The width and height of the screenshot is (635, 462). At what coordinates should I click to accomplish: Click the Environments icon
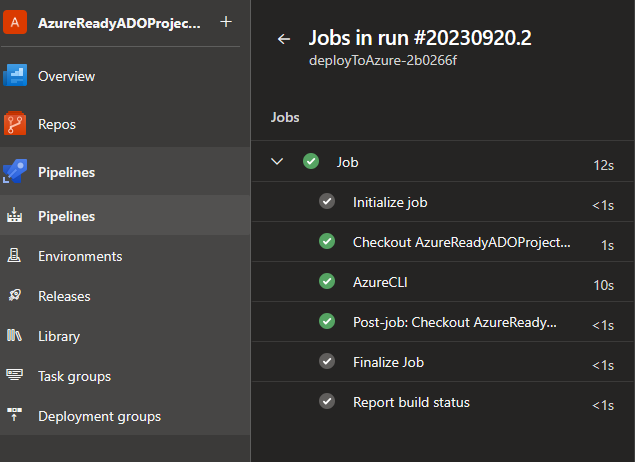coord(14,255)
